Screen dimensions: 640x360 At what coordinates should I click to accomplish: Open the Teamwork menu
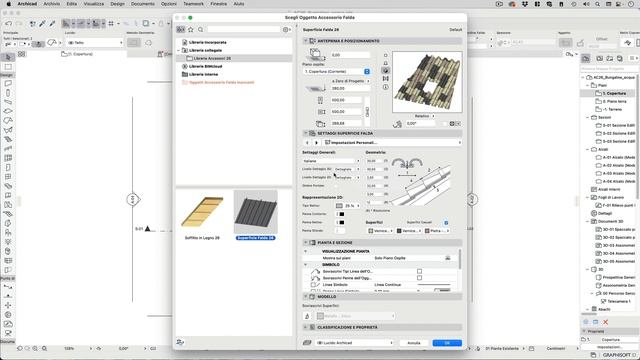tap(193, 4)
